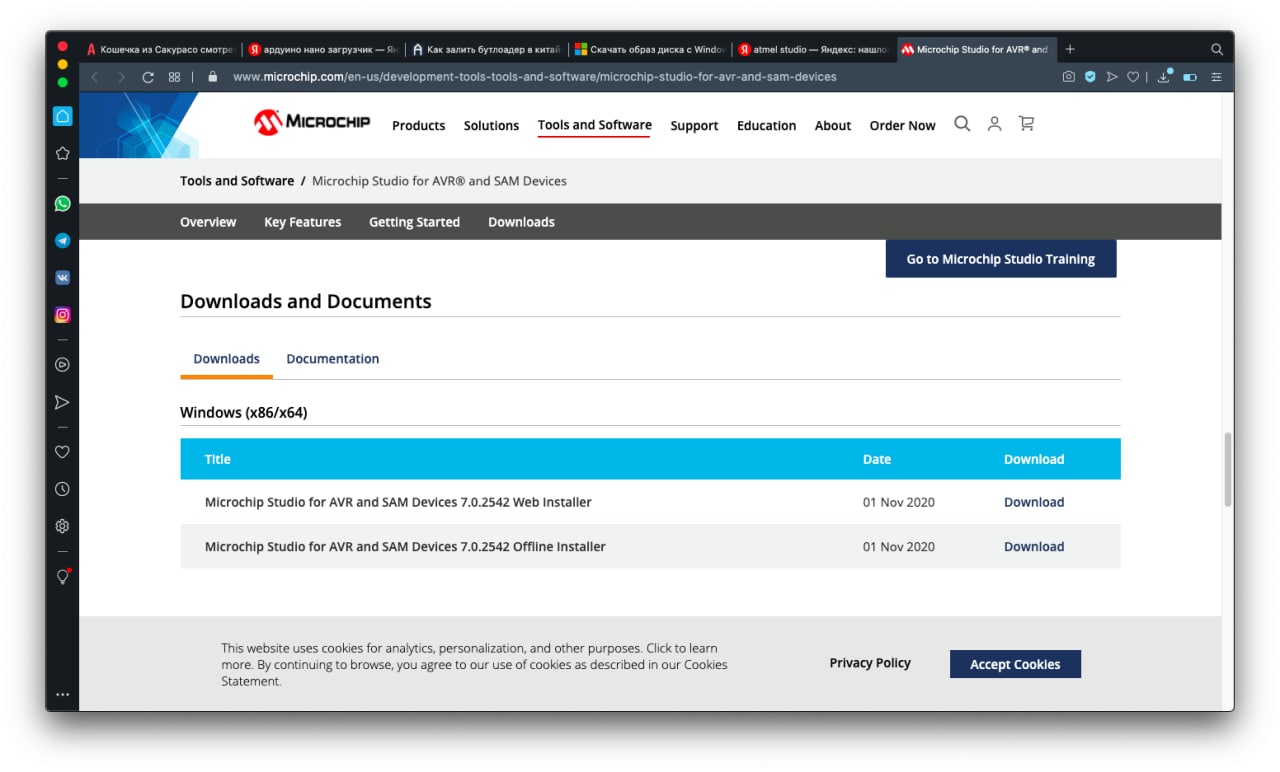Click the Web Installer title text

[x=398, y=502]
